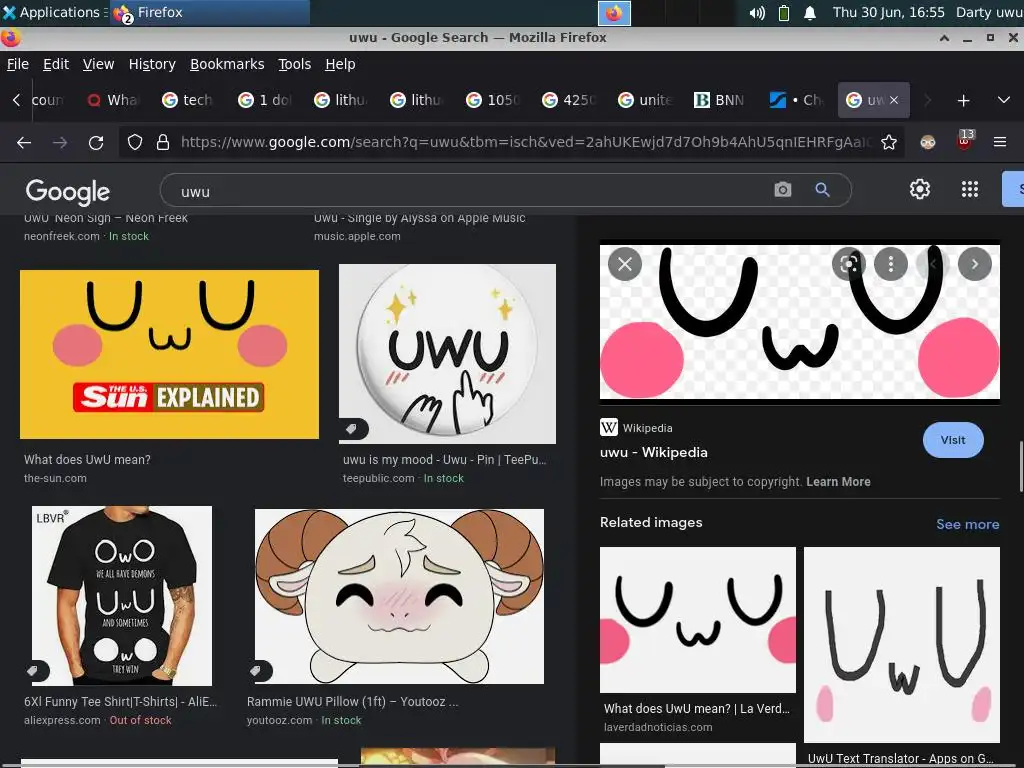Switch to the 'unite' tab
The height and width of the screenshot is (768, 1024).
pyautogui.click(x=645, y=100)
